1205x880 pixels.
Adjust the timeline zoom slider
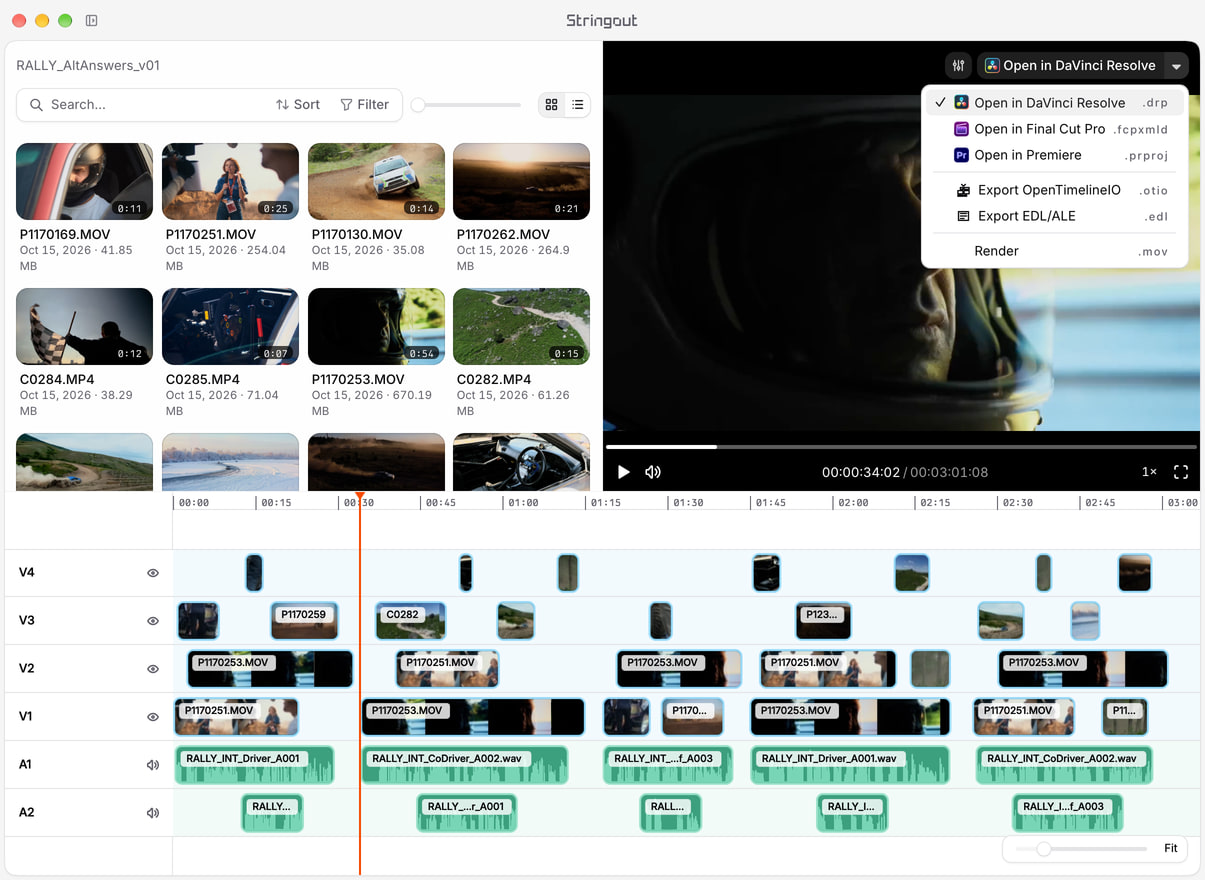[1081, 848]
